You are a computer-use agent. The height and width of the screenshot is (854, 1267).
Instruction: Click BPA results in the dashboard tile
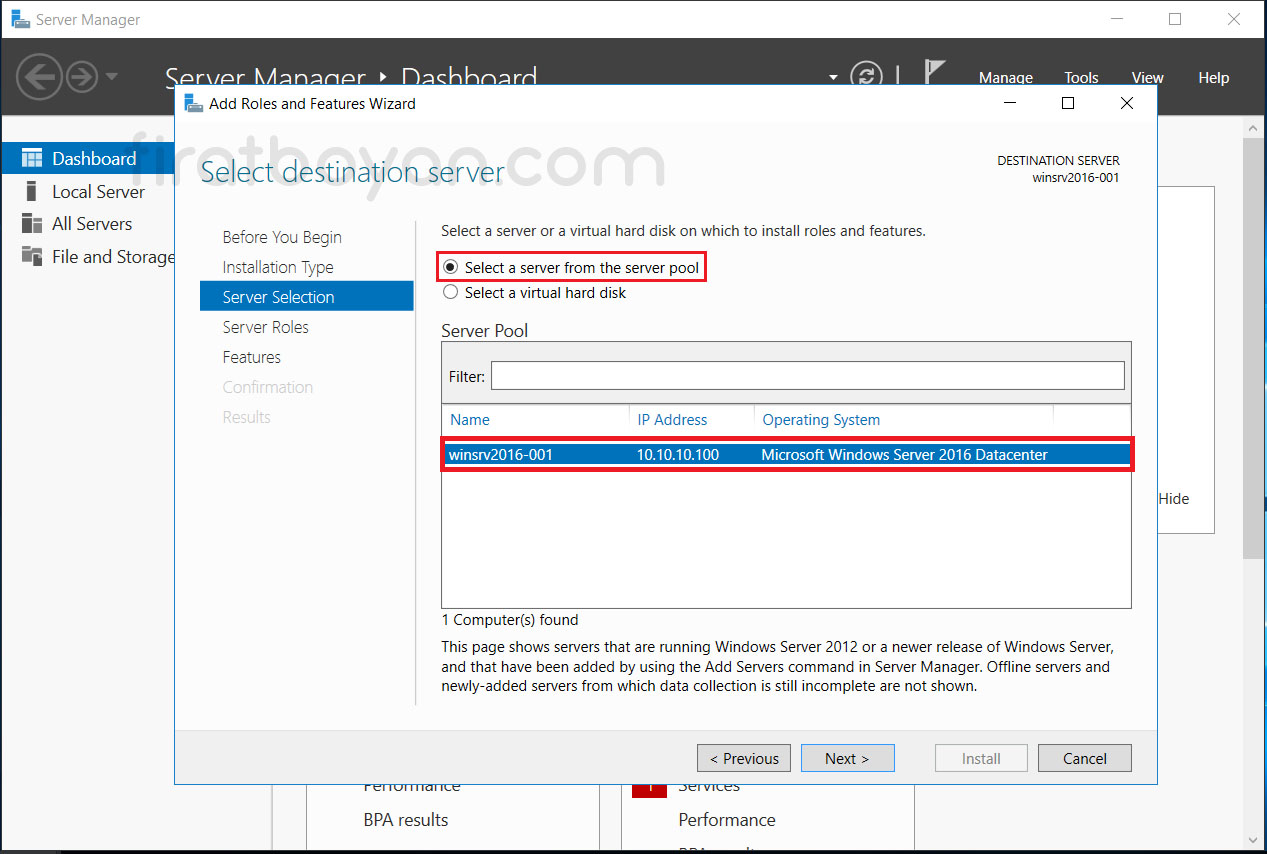pyautogui.click(x=406, y=820)
